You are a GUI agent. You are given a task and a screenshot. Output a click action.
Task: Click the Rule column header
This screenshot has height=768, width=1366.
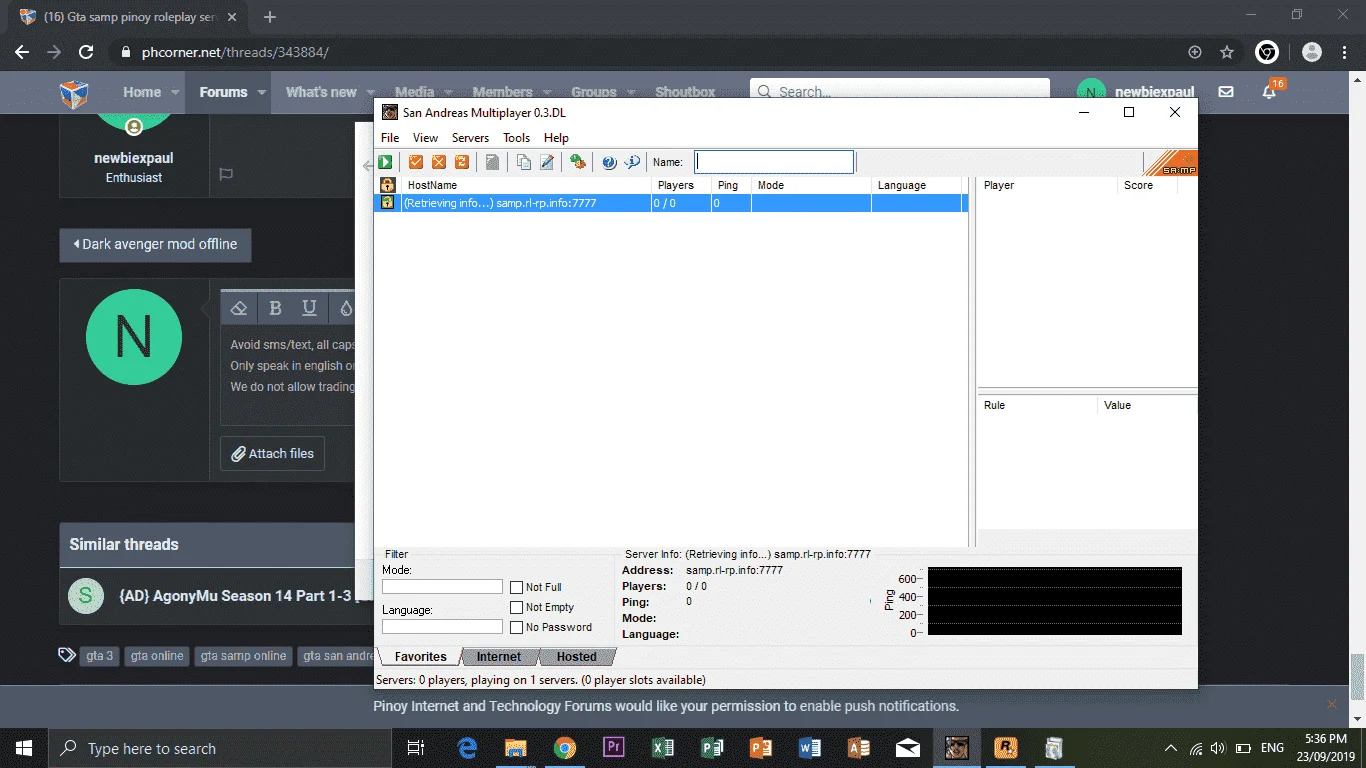pos(1037,405)
